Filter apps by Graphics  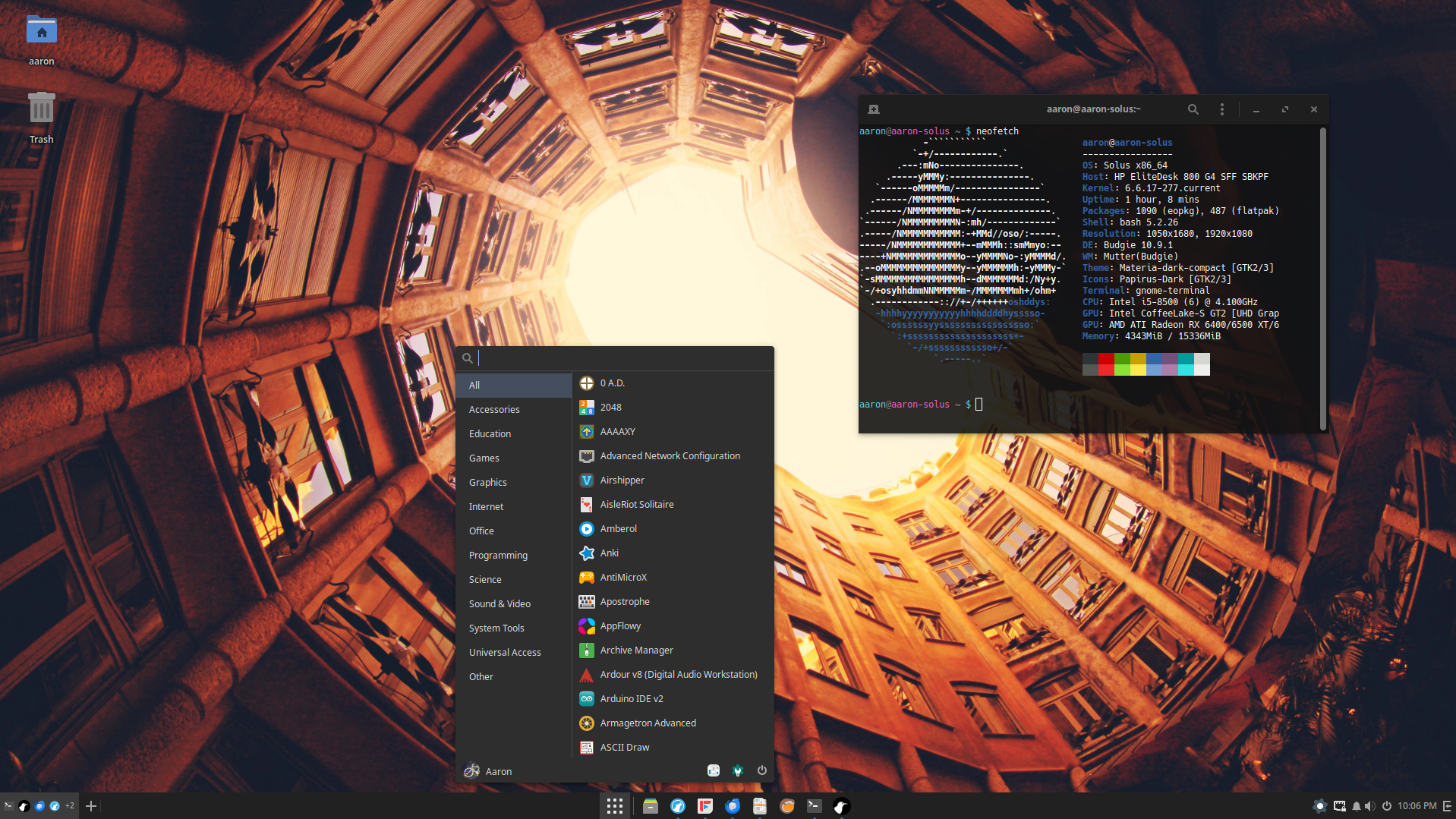[514, 483]
